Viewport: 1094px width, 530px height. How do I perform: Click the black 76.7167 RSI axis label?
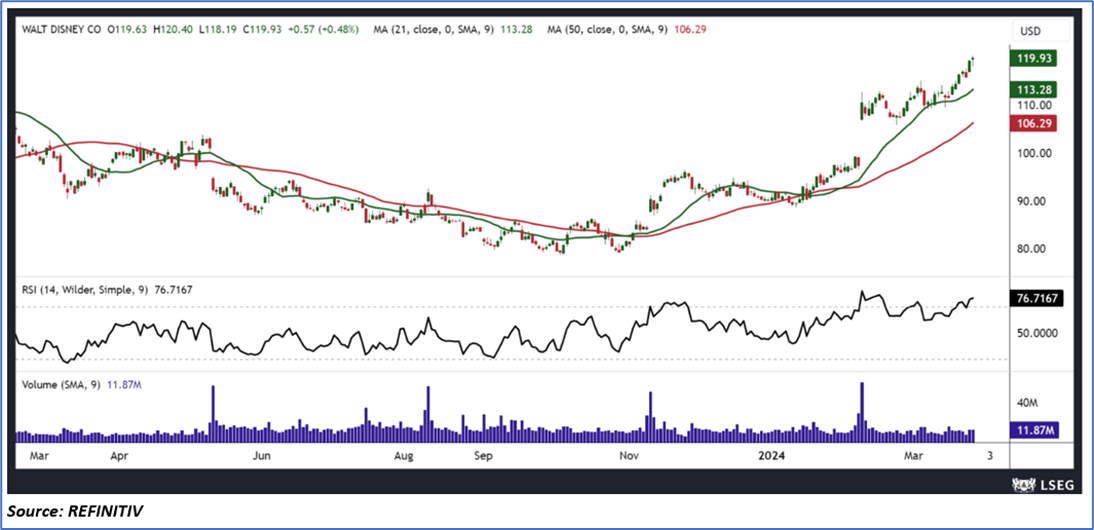coord(1035,300)
